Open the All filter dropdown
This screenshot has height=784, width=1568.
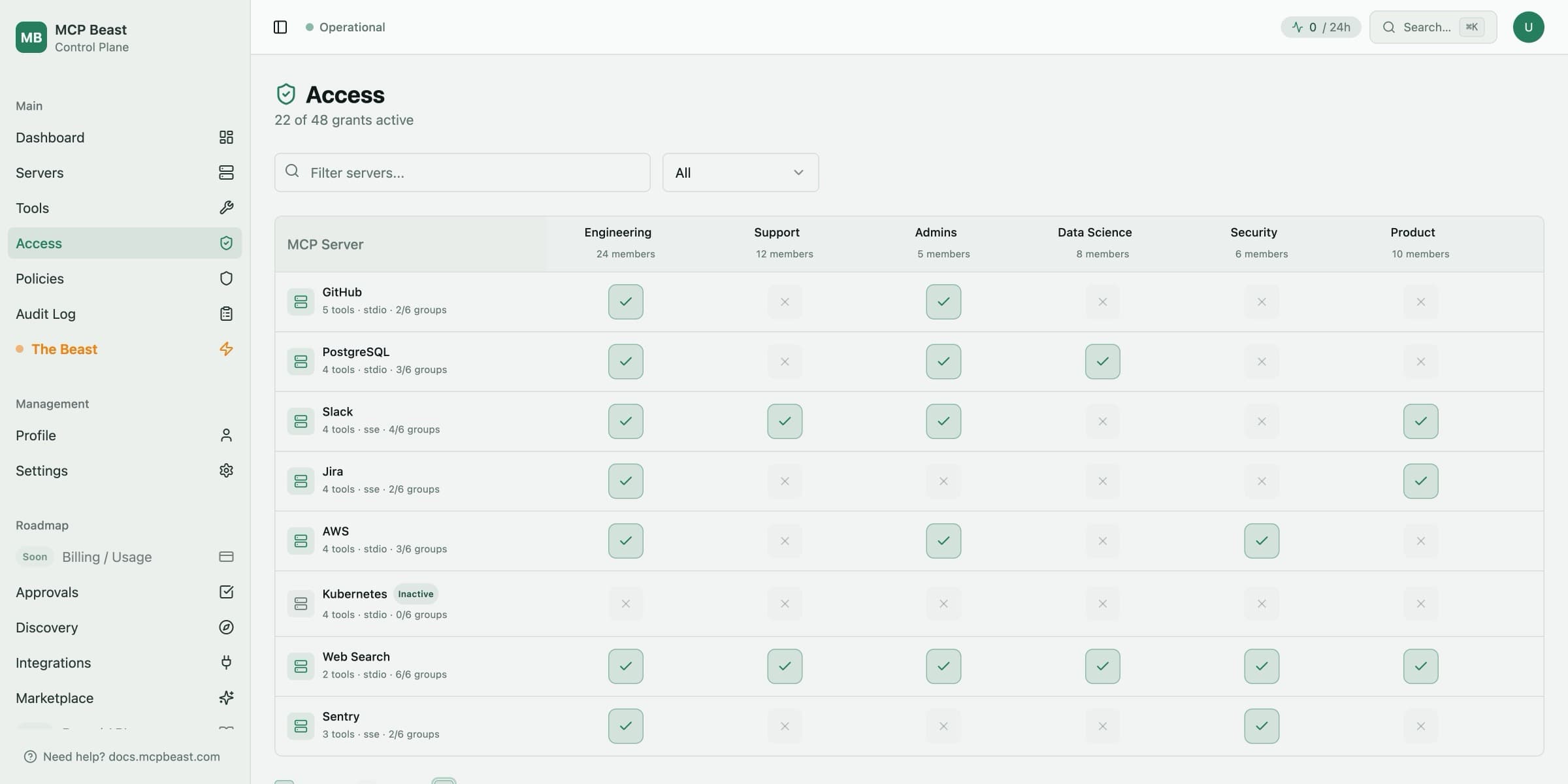[740, 172]
